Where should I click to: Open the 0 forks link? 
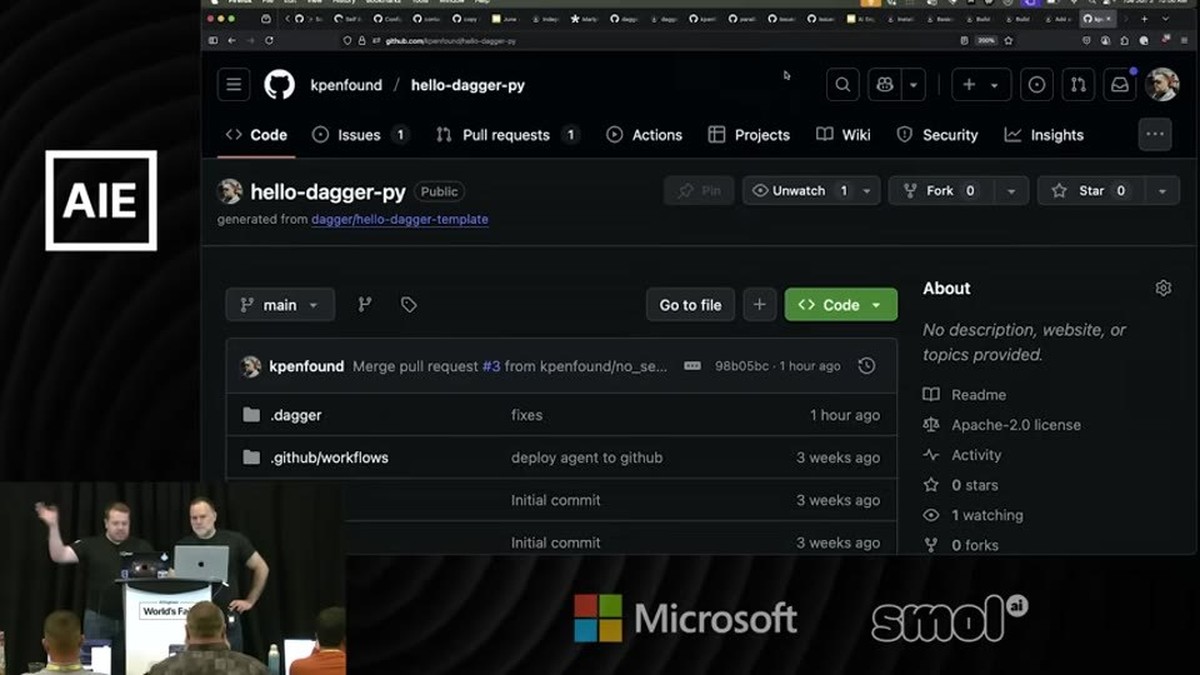[x=974, y=545]
